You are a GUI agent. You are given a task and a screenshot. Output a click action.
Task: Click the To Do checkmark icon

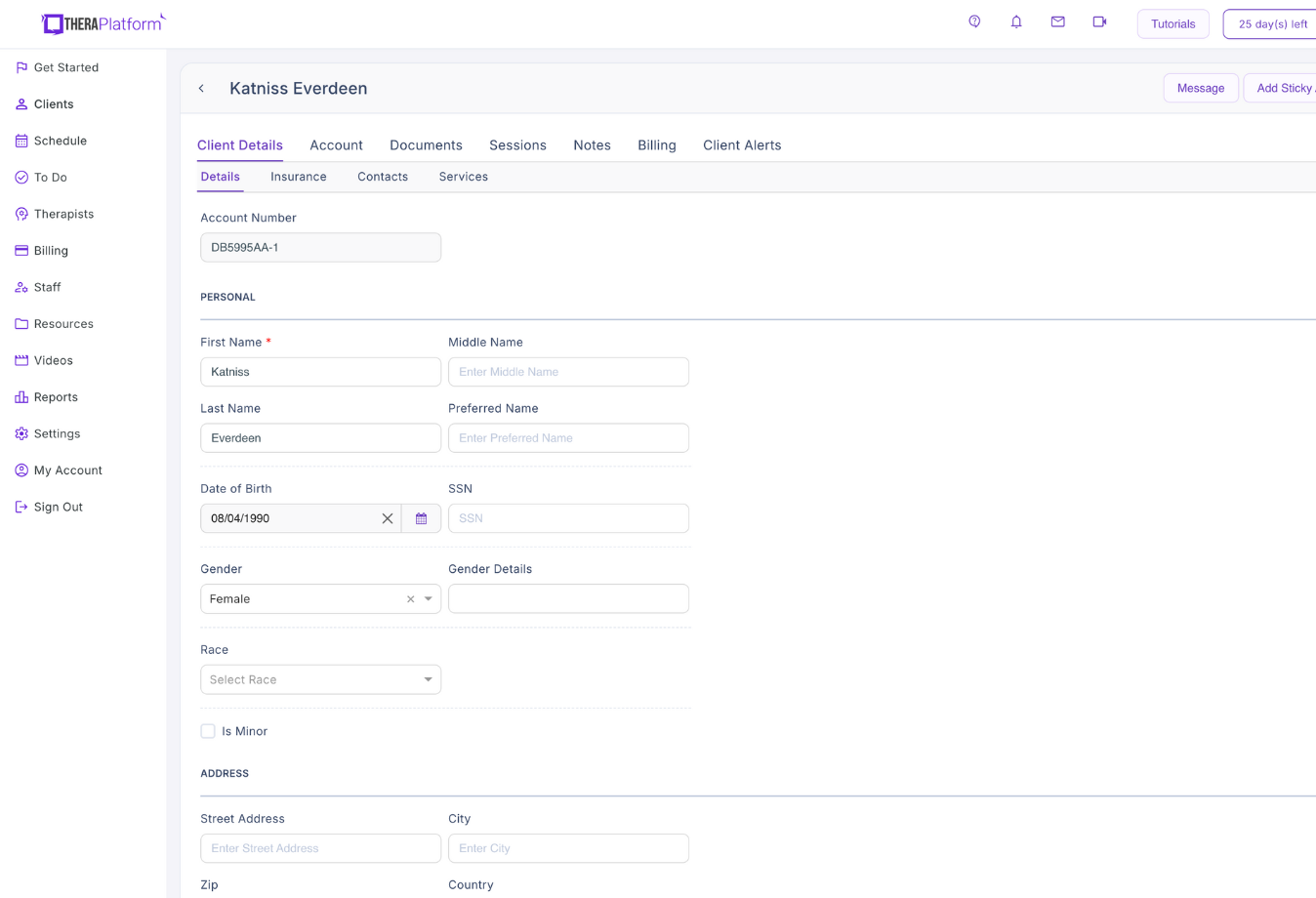click(x=21, y=178)
